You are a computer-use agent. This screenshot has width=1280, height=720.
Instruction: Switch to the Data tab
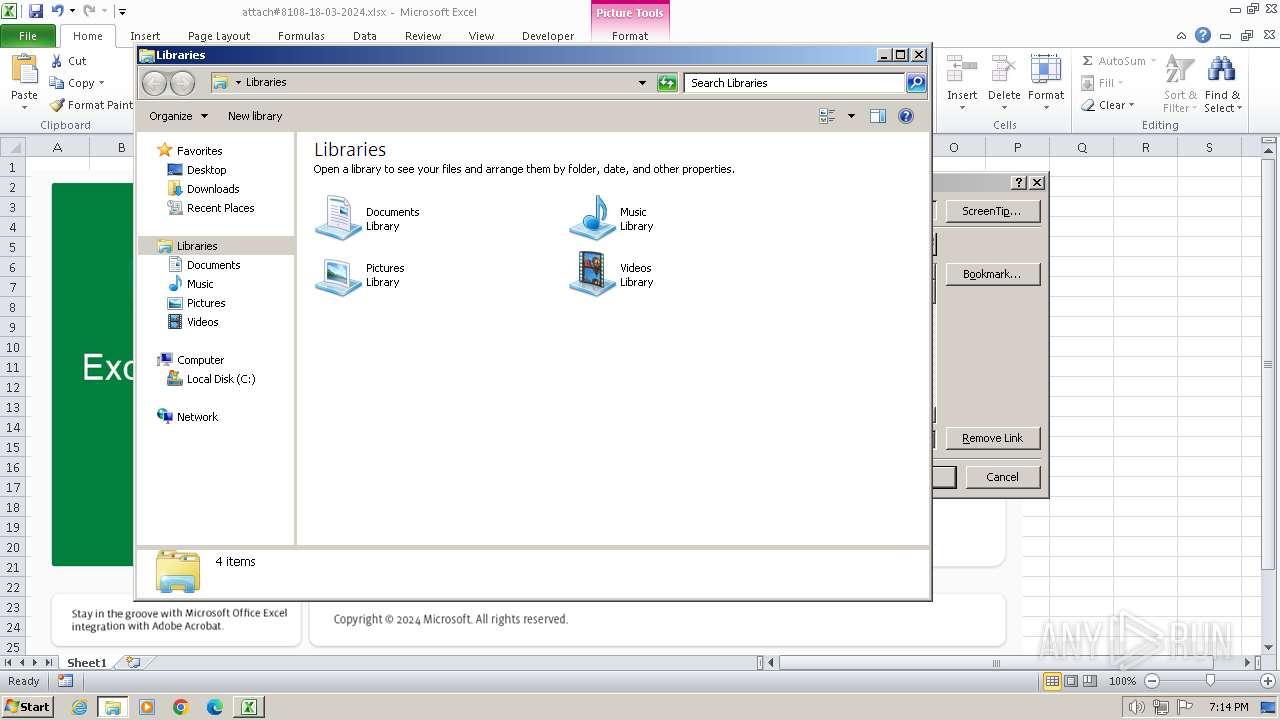point(365,36)
